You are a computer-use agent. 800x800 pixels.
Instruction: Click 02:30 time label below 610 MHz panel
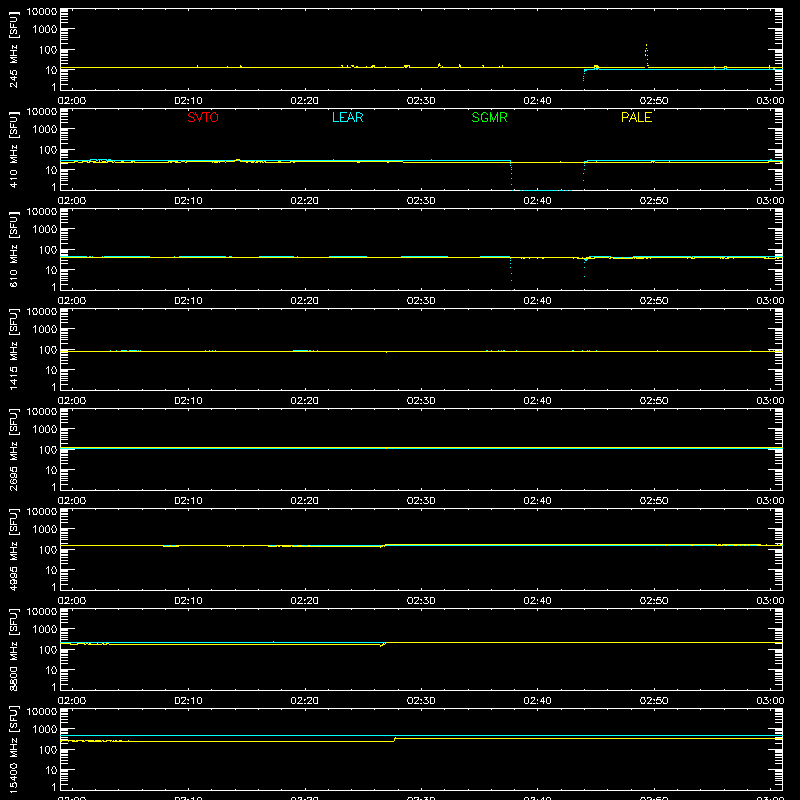point(421,301)
